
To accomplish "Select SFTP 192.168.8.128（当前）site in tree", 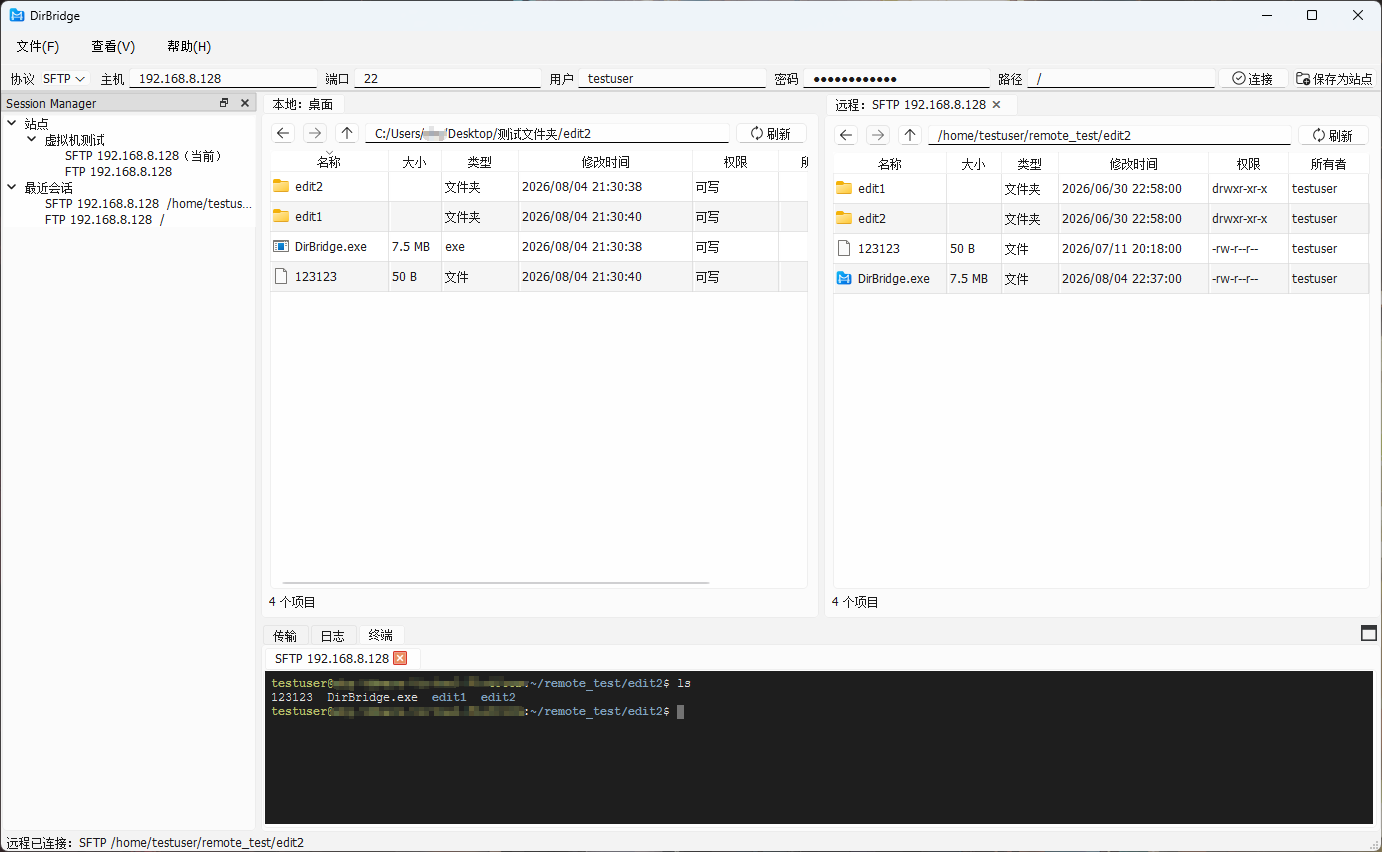I will coord(144,156).
